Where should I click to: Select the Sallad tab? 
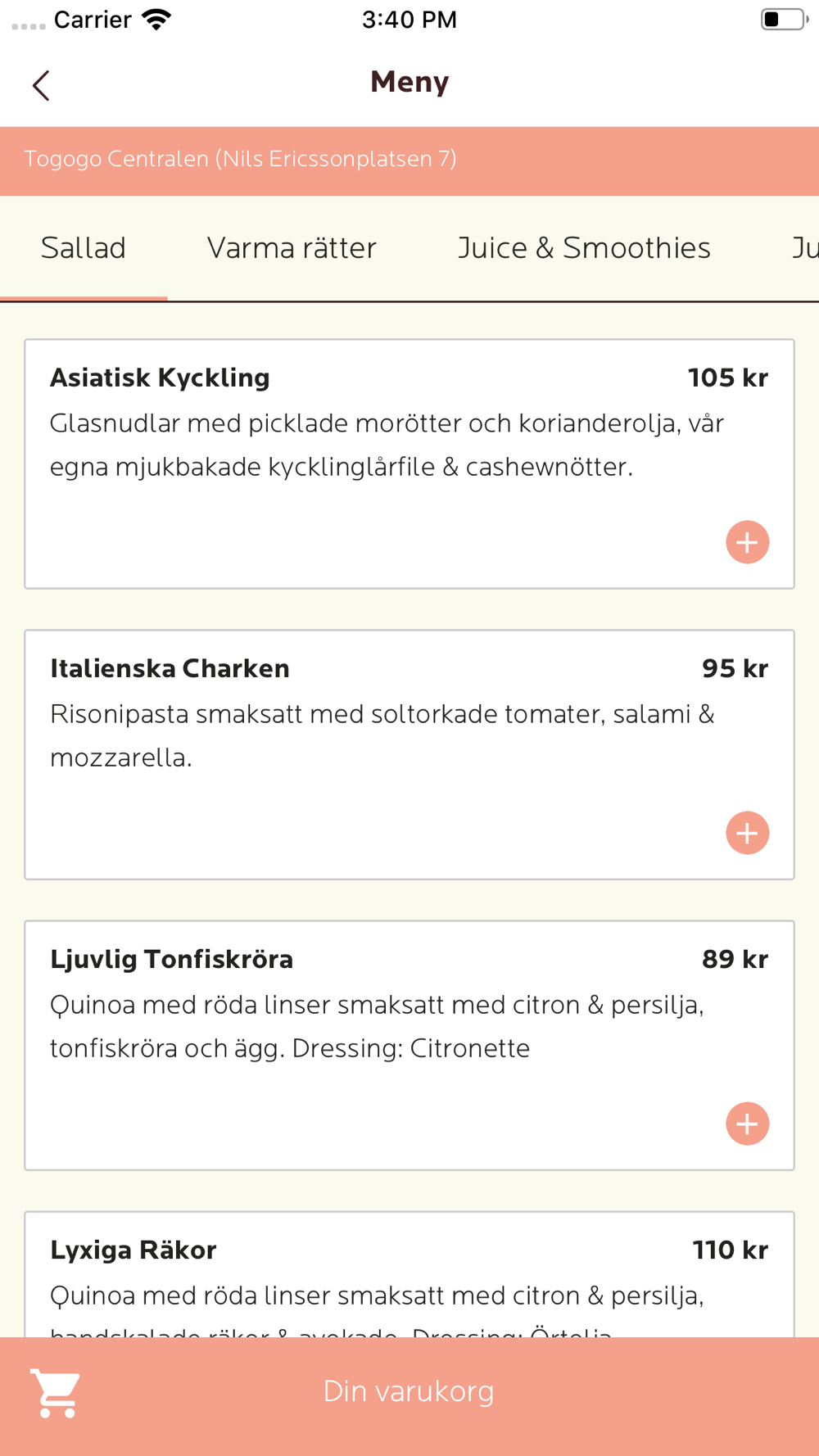pyautogui.click(x=84, y=248)
